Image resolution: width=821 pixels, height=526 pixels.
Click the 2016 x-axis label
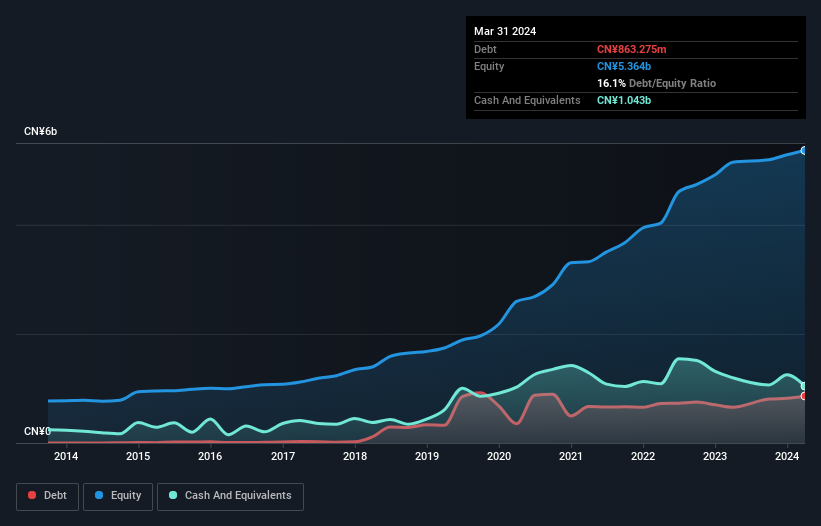click(210, 456)
